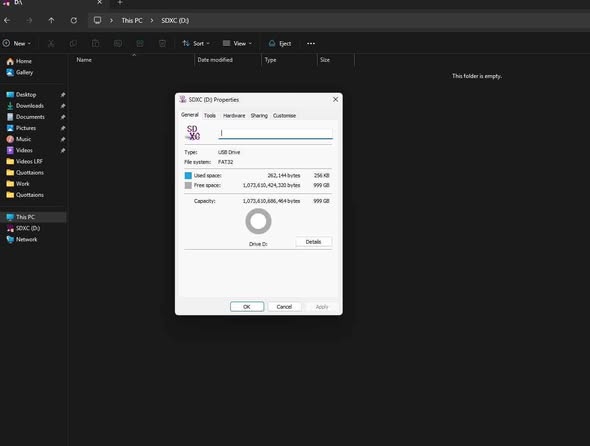Viewport: 590px width, 446px height.
Task: Open the Sharing tab in Properties
Action: click(x=259, y=116)
